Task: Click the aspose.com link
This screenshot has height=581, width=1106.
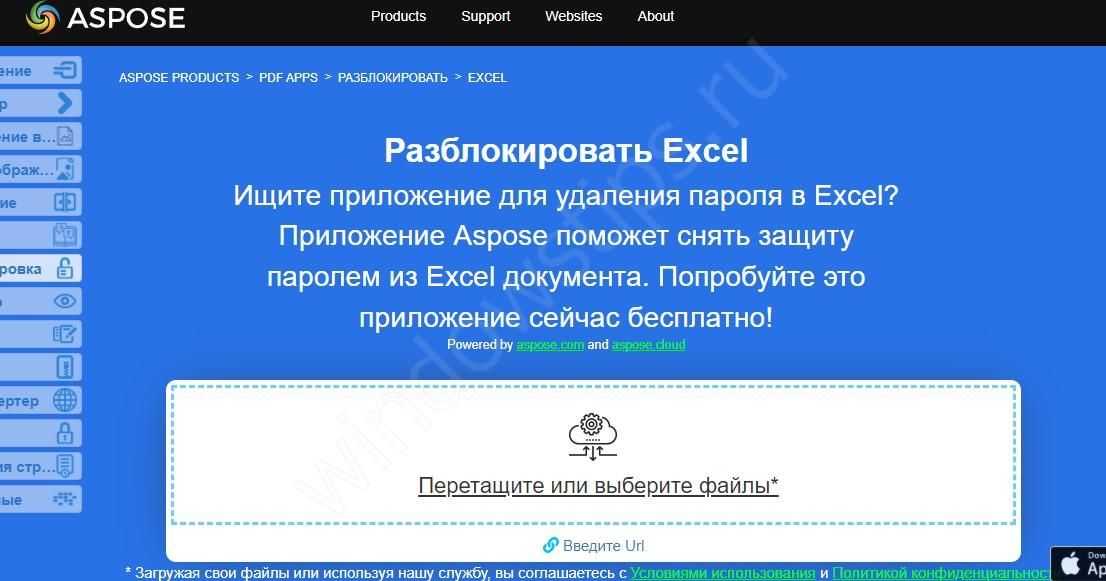Action: tap(549, 344)
